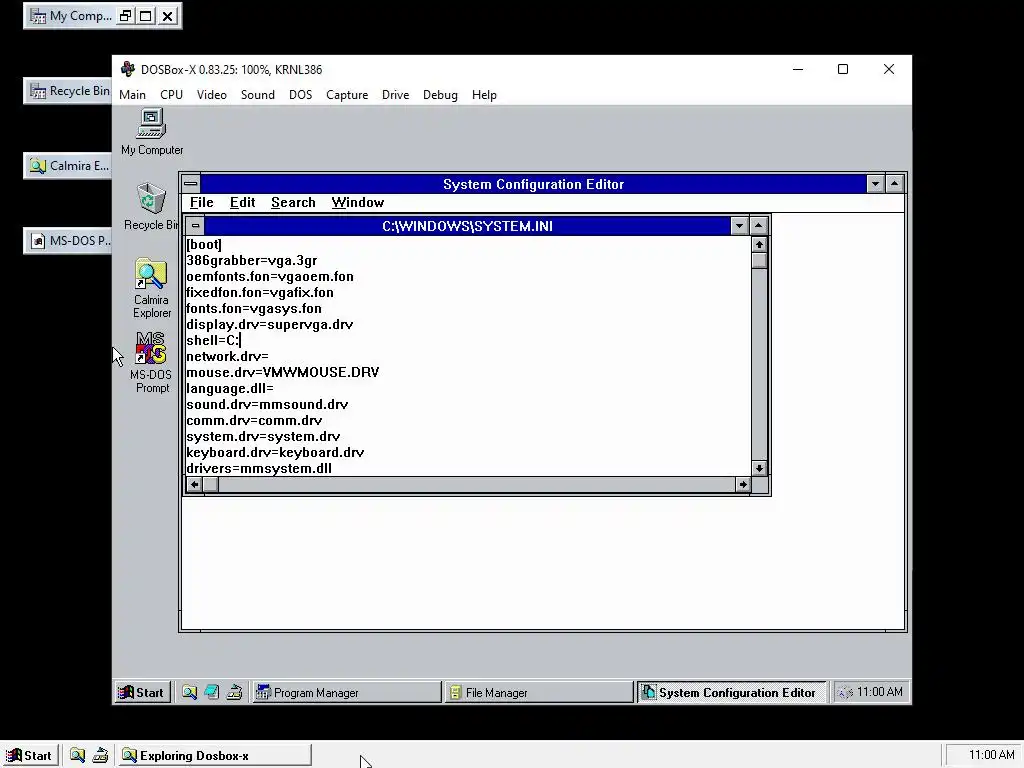Click the SYSTEM.INI horizontal scroll left arrow
Viewport: 1024px width, 768px height.
pos(194,485)
